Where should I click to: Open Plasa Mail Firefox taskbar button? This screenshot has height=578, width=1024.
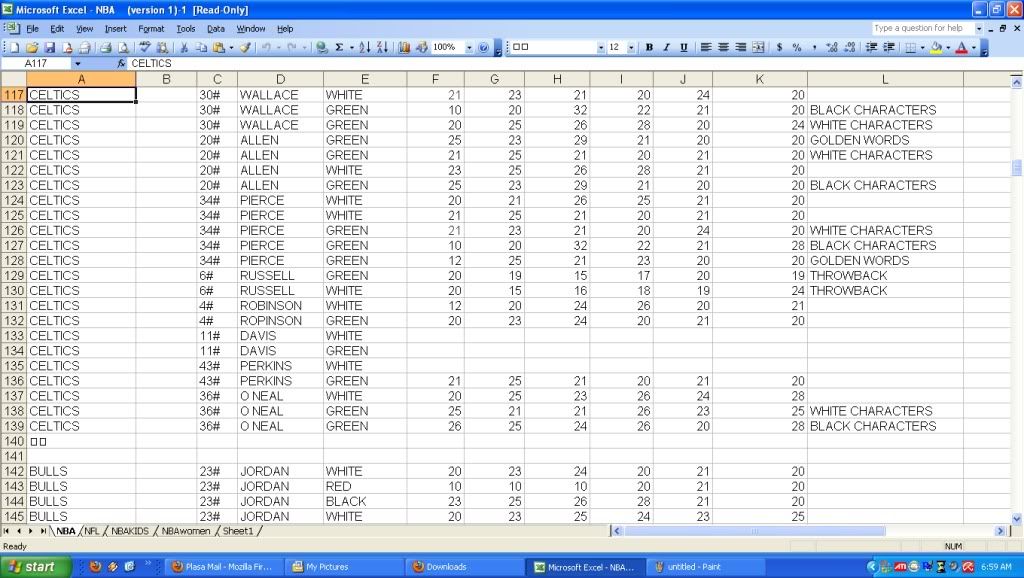222,567
